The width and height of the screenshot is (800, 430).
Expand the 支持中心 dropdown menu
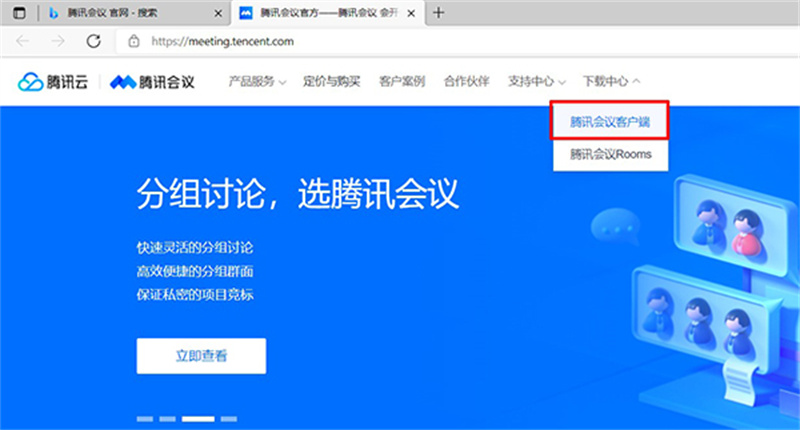click(537, 81)
